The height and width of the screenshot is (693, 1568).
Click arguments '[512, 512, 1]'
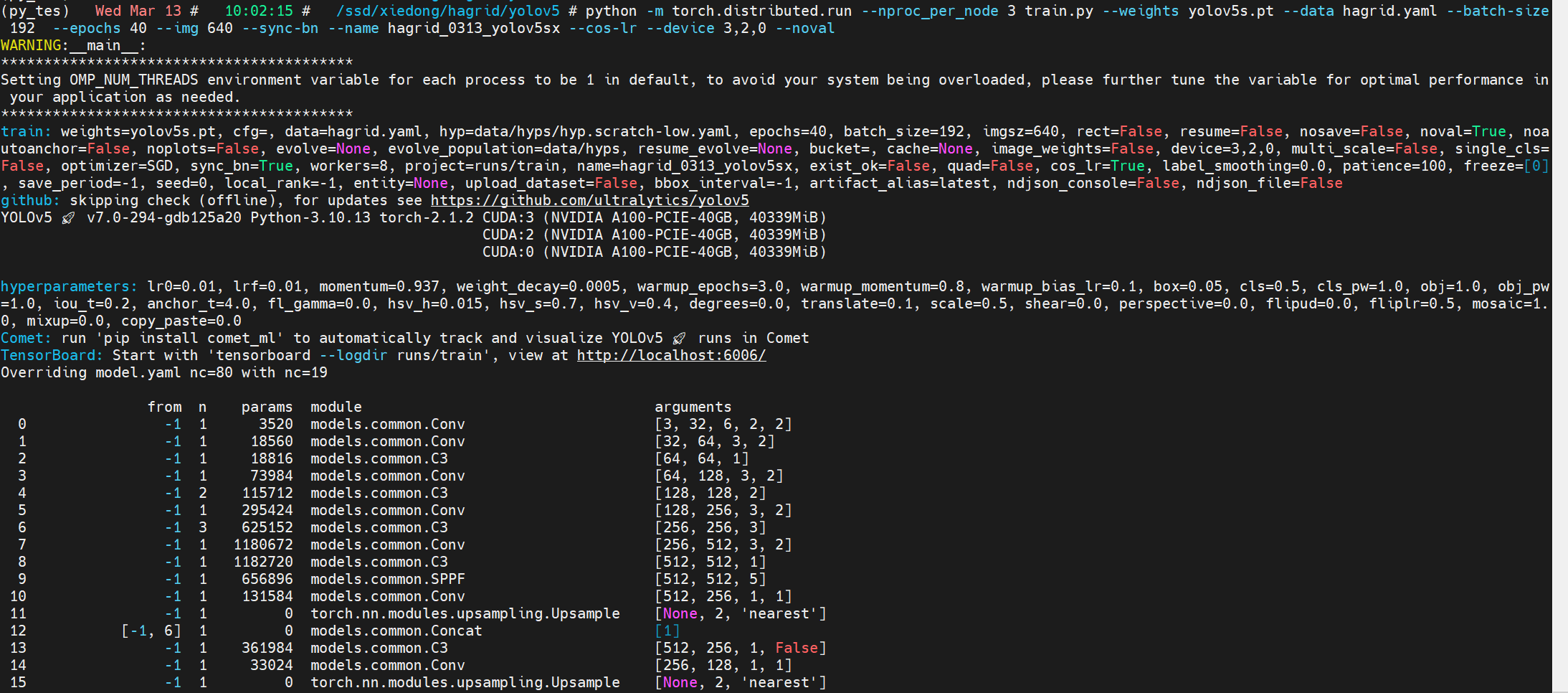click(x=710, y=562)
